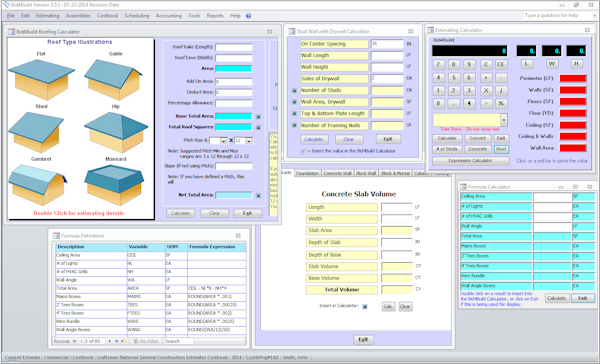
Task: Select the Mansard roof illustration
Action: 114,185
